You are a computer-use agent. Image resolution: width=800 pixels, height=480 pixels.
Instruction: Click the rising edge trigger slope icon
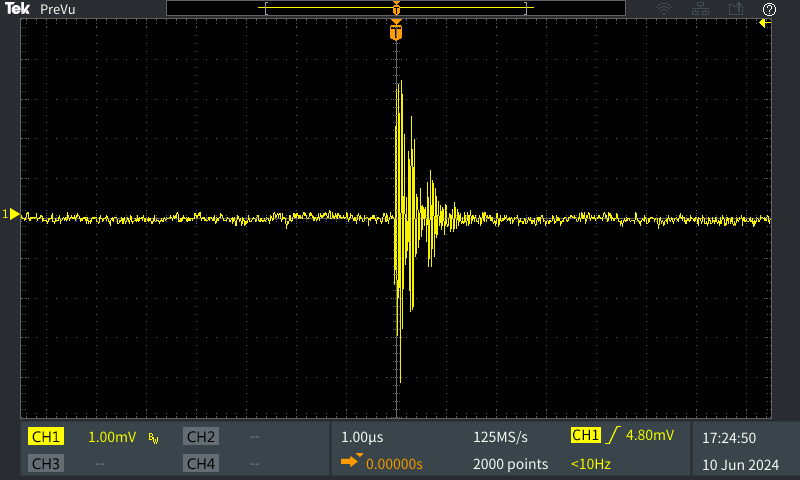tap(610, 435)
